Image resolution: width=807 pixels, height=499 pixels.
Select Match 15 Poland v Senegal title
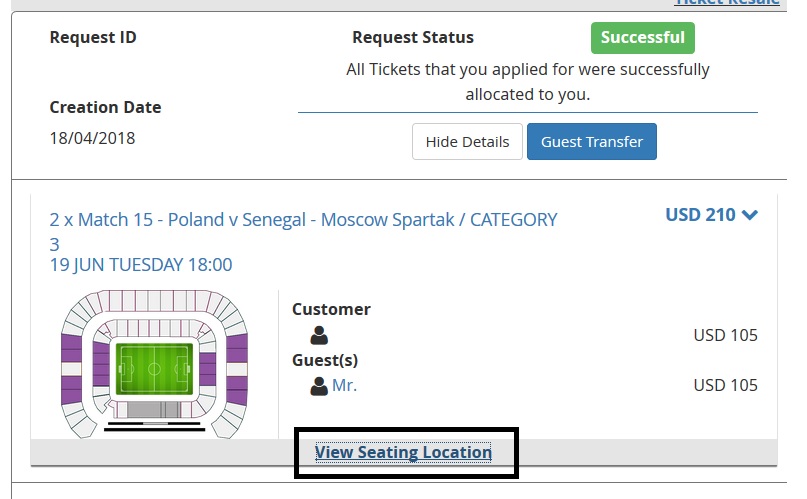[304, 231]
